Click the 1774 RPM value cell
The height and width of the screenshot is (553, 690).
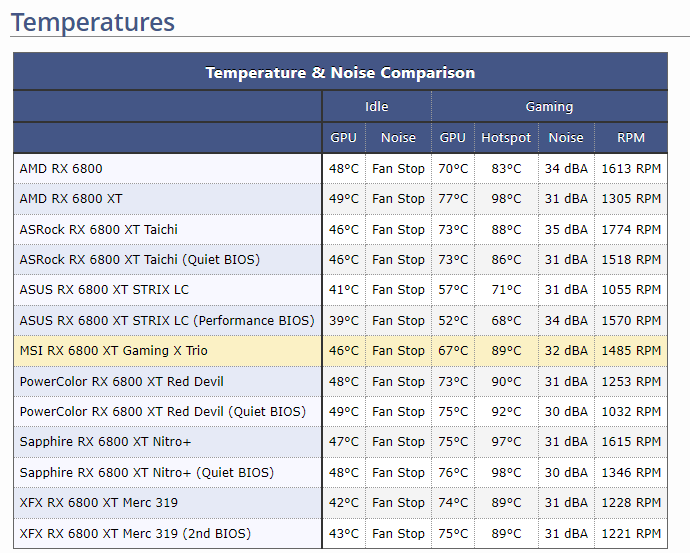(x=631, y=229)
